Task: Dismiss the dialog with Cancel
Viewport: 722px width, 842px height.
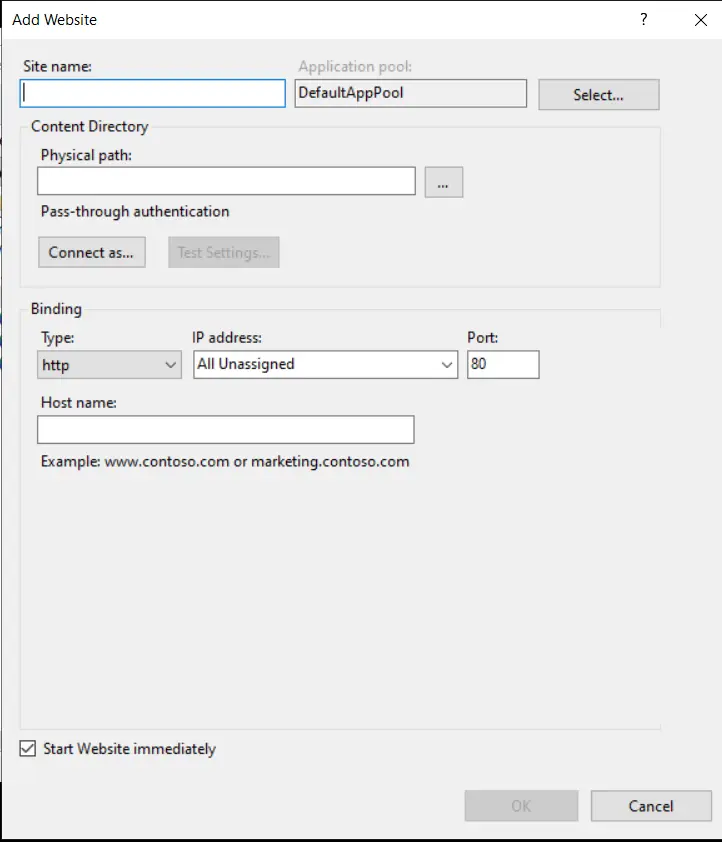Action: point(650,806)
